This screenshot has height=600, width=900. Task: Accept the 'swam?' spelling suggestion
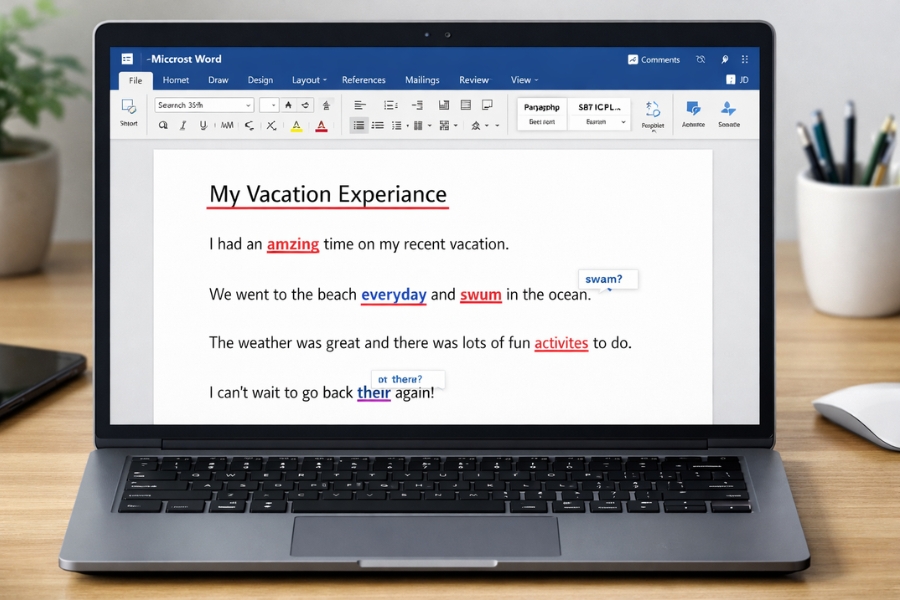[x=603, y=279]
